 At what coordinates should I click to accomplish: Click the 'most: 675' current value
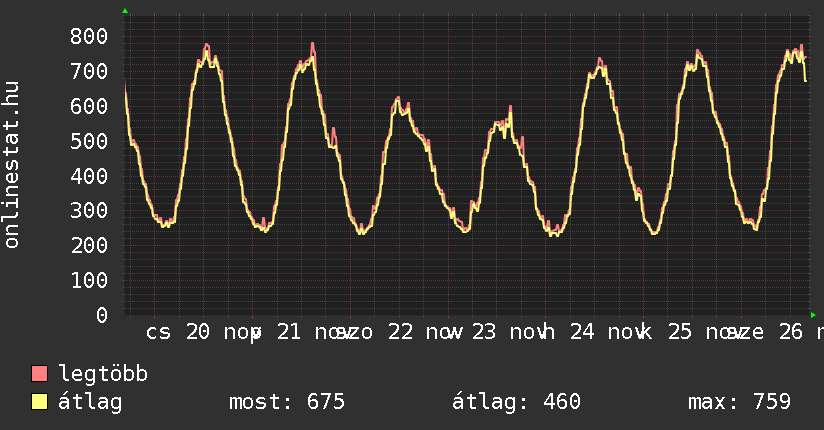coord(287,402)
